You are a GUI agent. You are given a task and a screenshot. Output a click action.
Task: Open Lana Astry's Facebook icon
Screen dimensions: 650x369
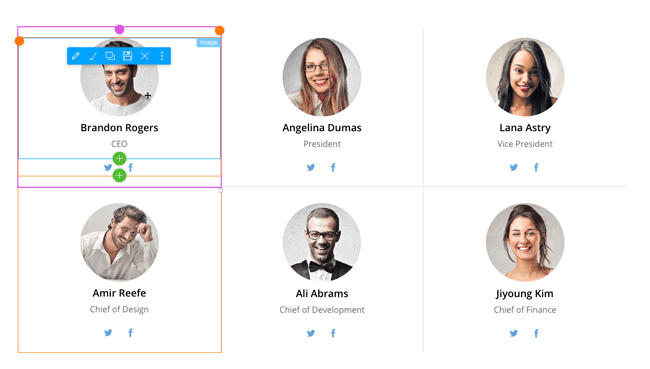click(x=536, y=168)
